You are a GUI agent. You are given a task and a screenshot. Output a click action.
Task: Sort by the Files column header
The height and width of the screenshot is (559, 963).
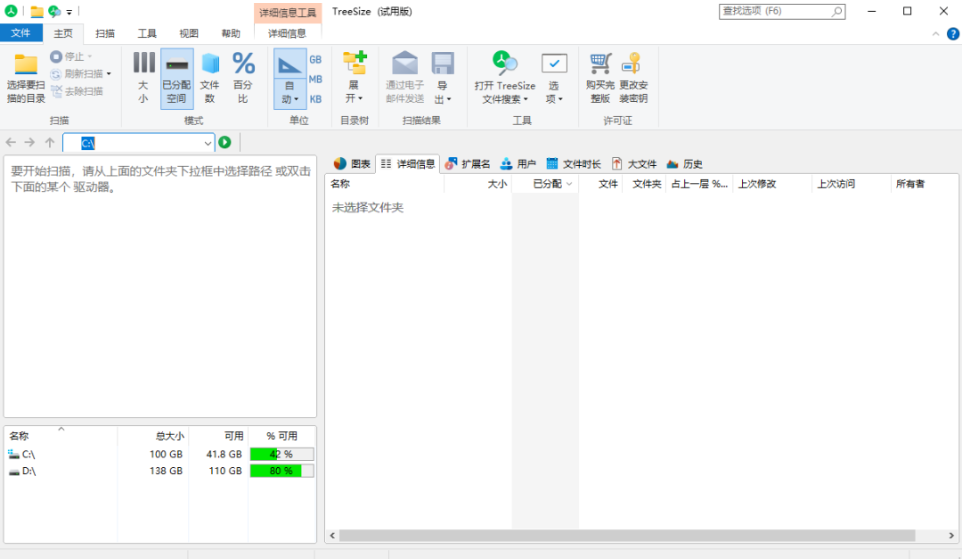pyautogui.click(x=601, y=184)
